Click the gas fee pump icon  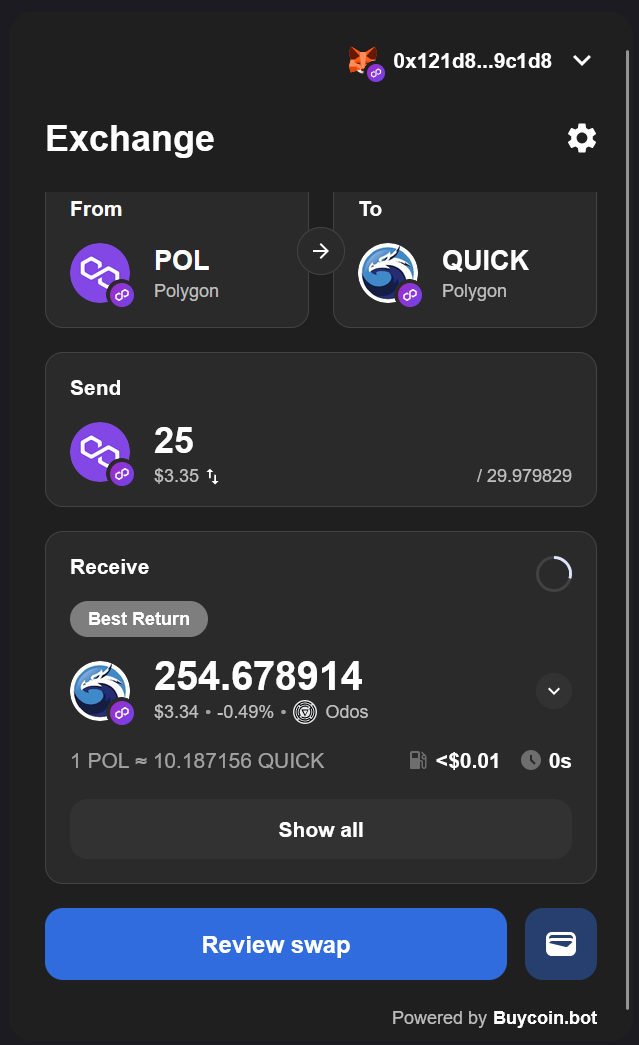point(418,761)
